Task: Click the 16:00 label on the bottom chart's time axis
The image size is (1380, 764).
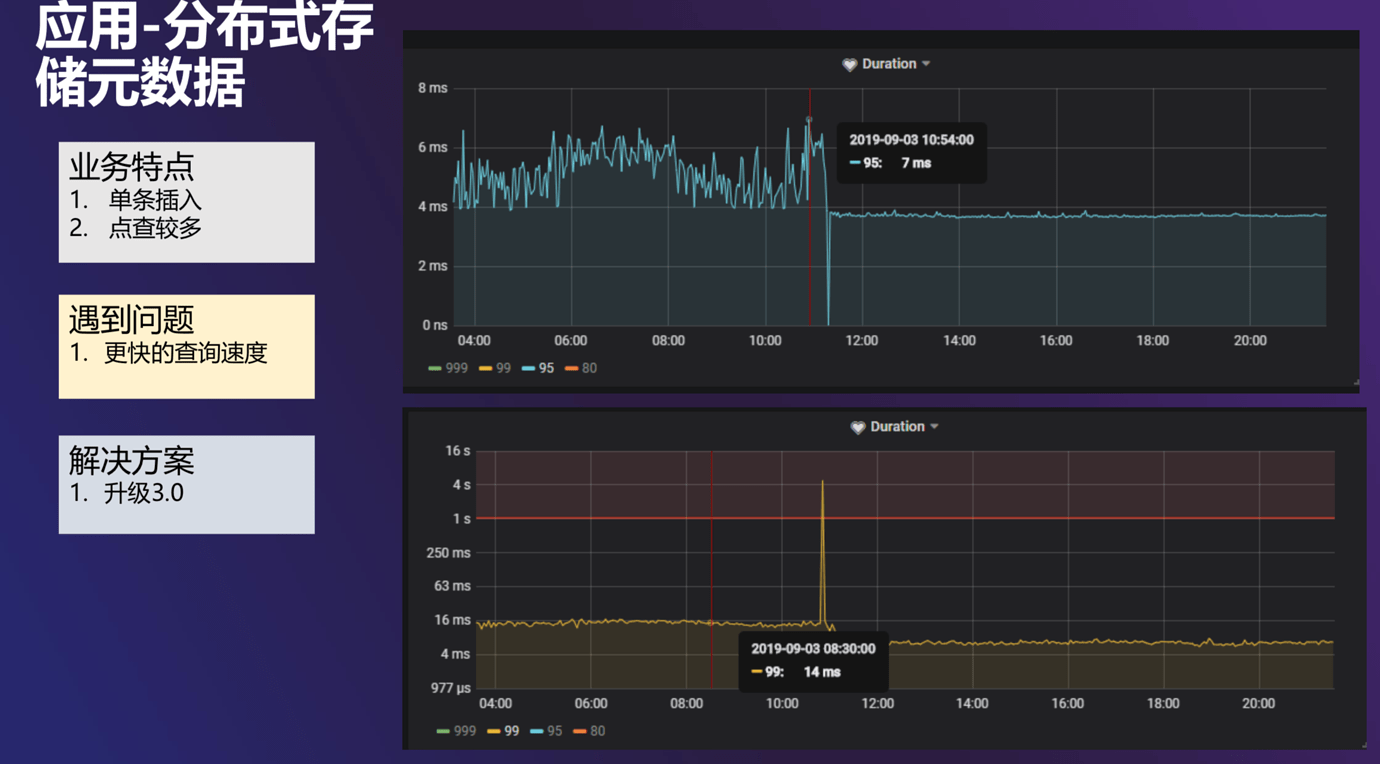Action: click(1067, 704)
